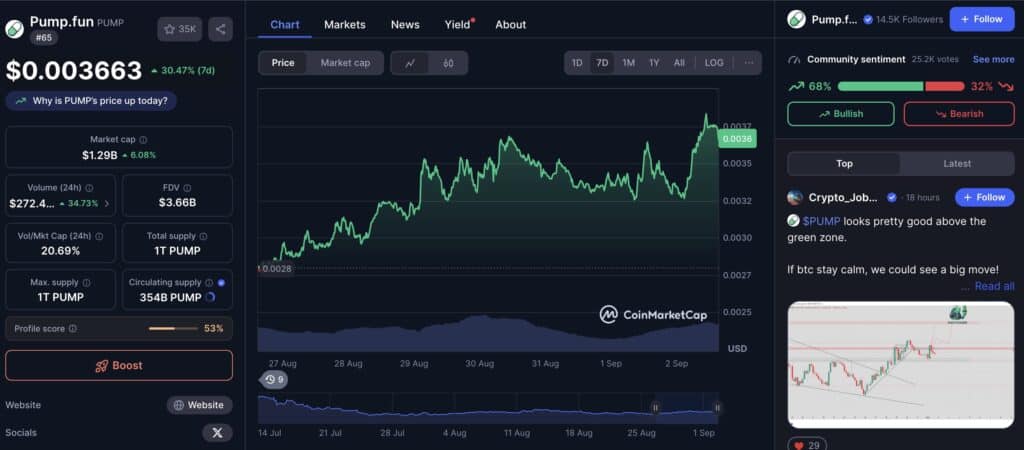Open the Yield tab
1024x450 pixels.
458,24
